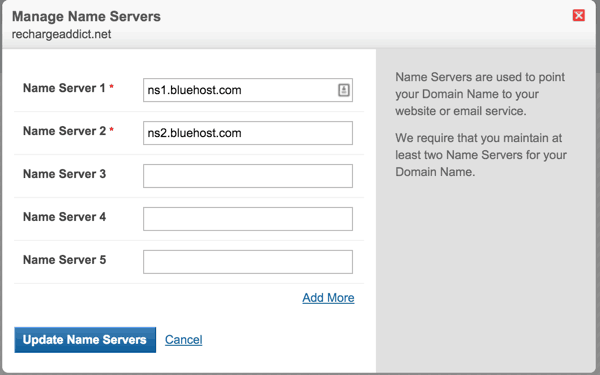The height and width of the screenshot is (375, 600).
Task: Click into the Name Server 4 input box
Action: (248, 219)
